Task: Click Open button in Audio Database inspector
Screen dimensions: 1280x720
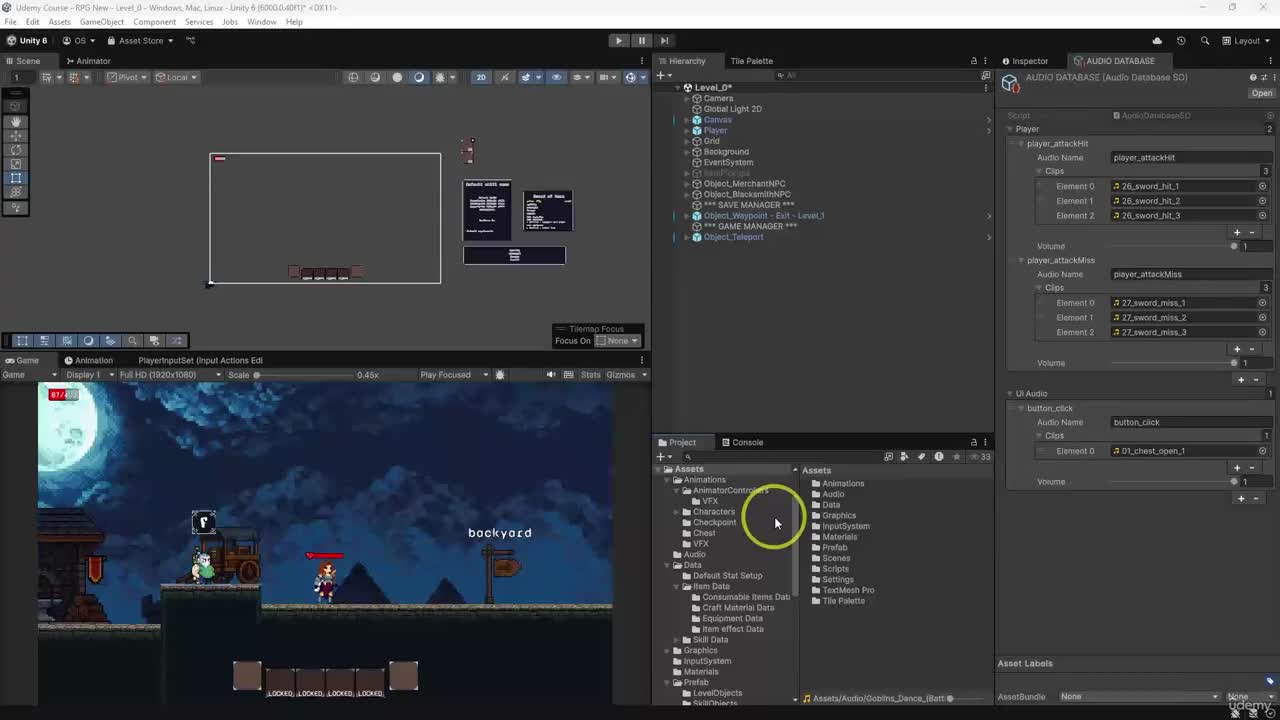Action: [x=1262, y=93]
